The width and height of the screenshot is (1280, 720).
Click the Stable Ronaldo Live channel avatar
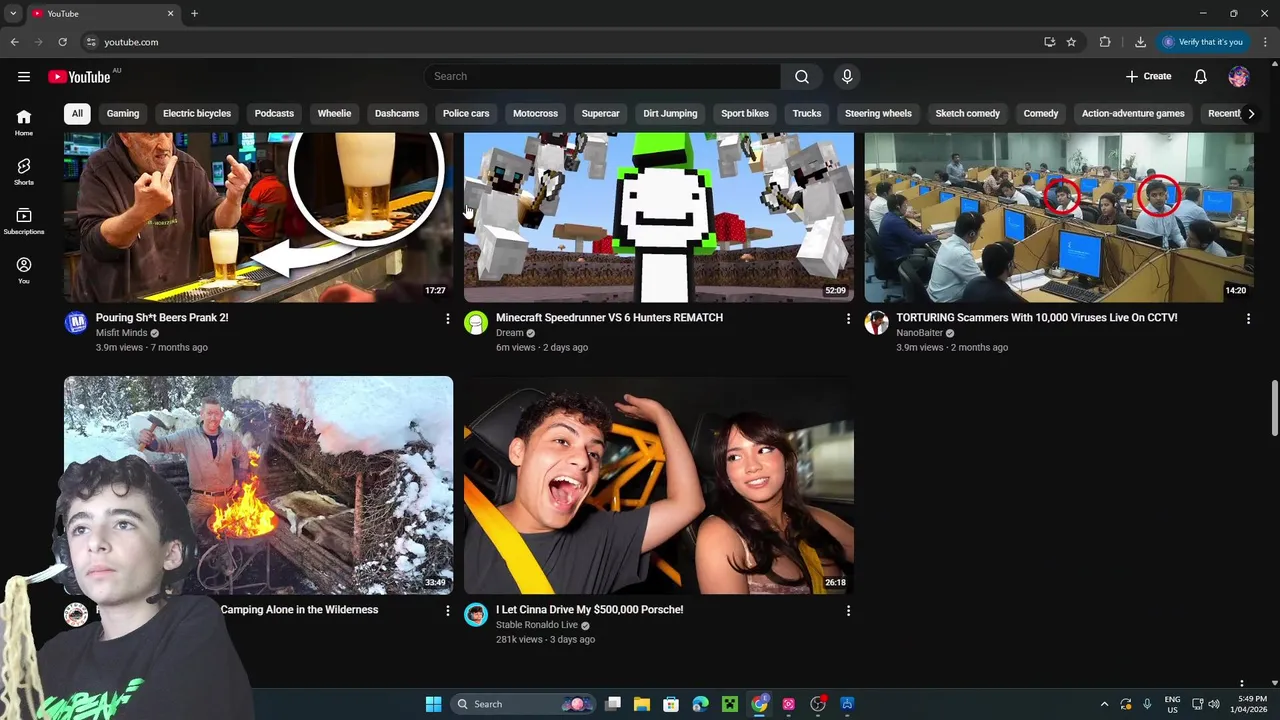(x=476, y=614)
